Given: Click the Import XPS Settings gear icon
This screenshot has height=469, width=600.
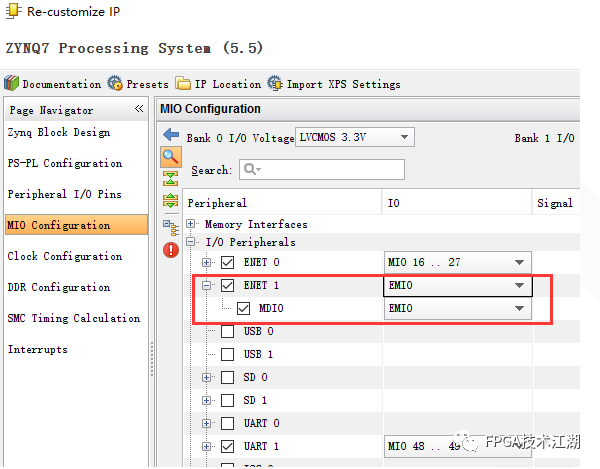Looking at the screenshot, I should click(275, 83).
